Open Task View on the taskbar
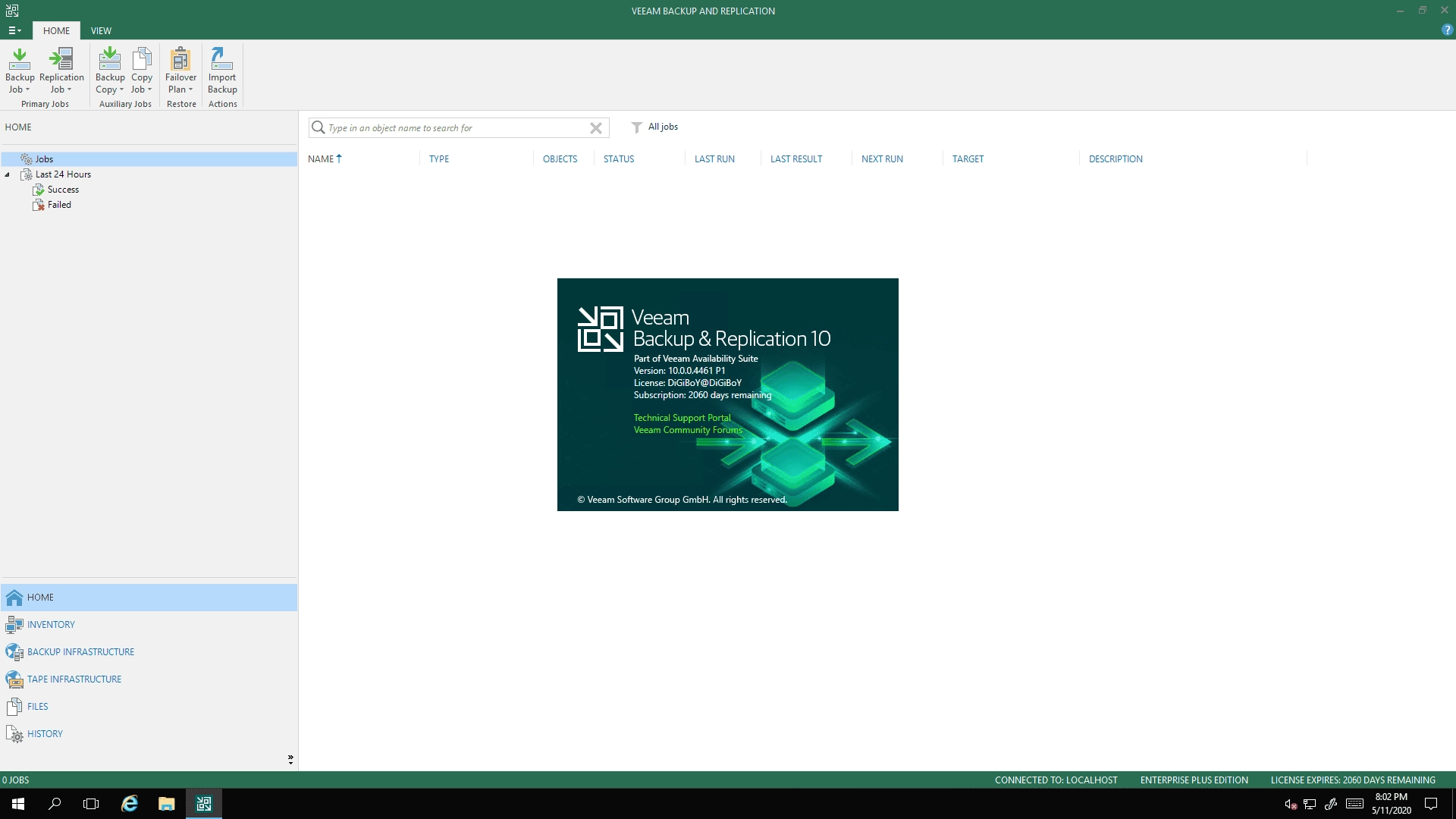Screen dimensions: 1456x819 pos(91,804)
